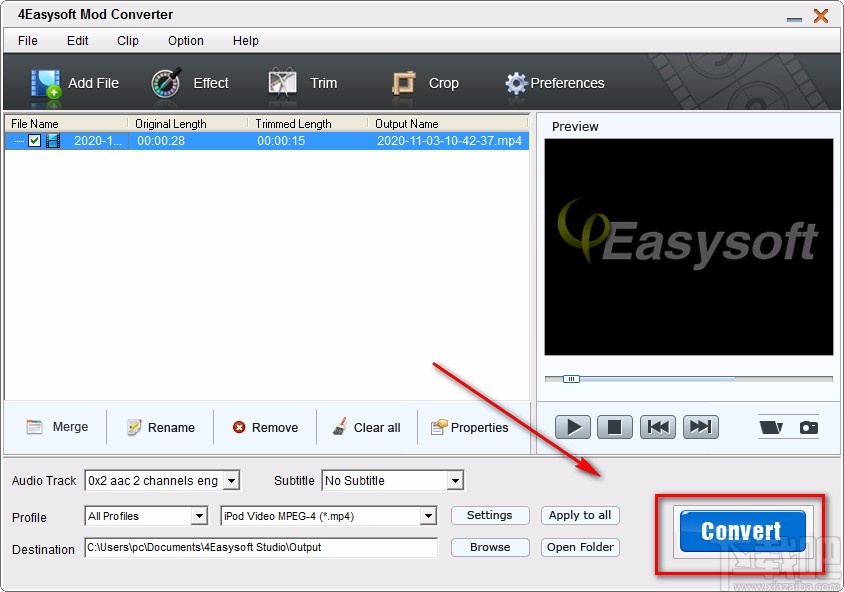Open Preferences from the toolbar
This screenshot has height=592, width=844.
tap(517, 84)
